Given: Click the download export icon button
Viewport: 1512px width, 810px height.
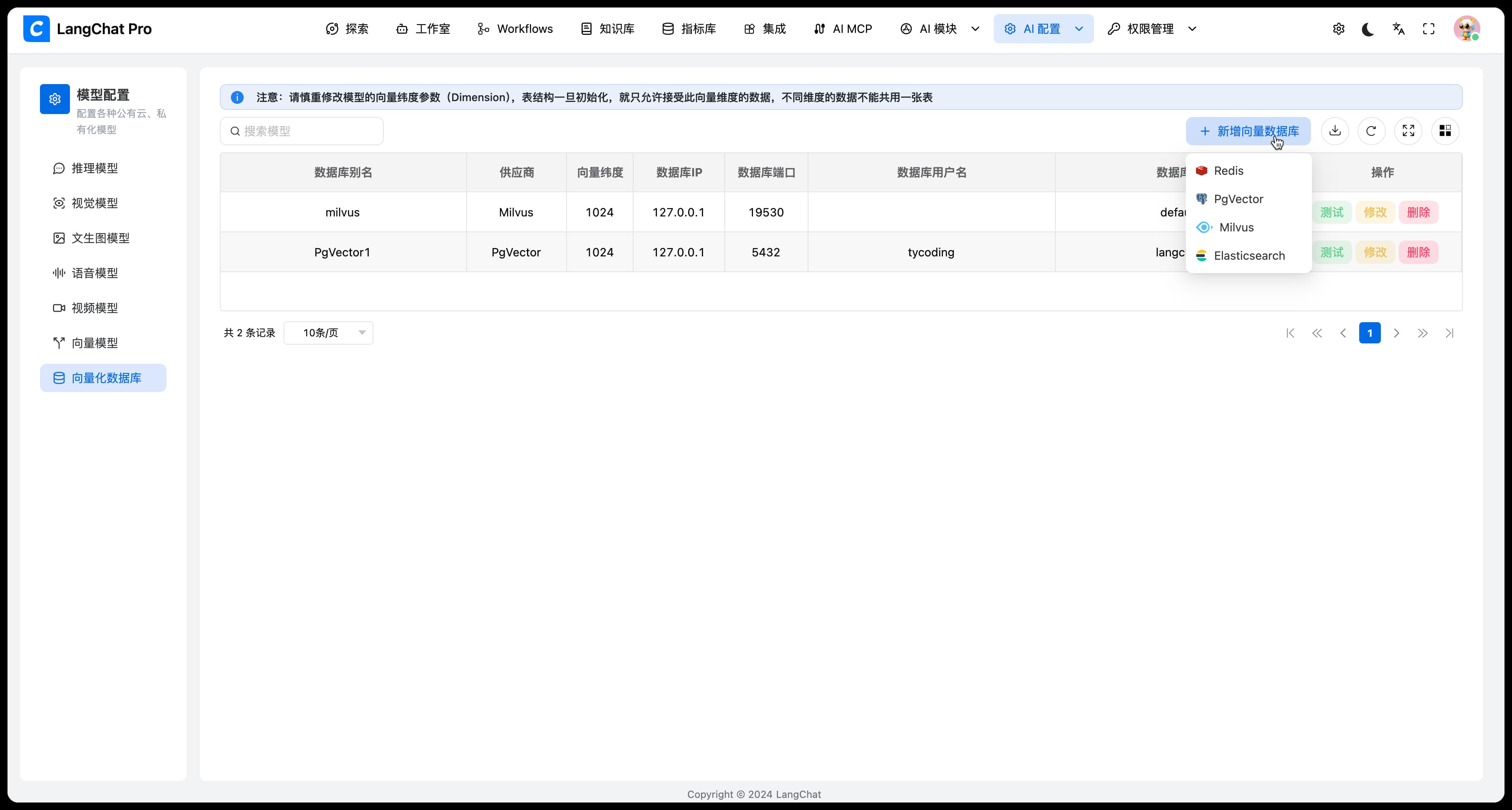Looking at the screenshot, I should (1335, 131).
